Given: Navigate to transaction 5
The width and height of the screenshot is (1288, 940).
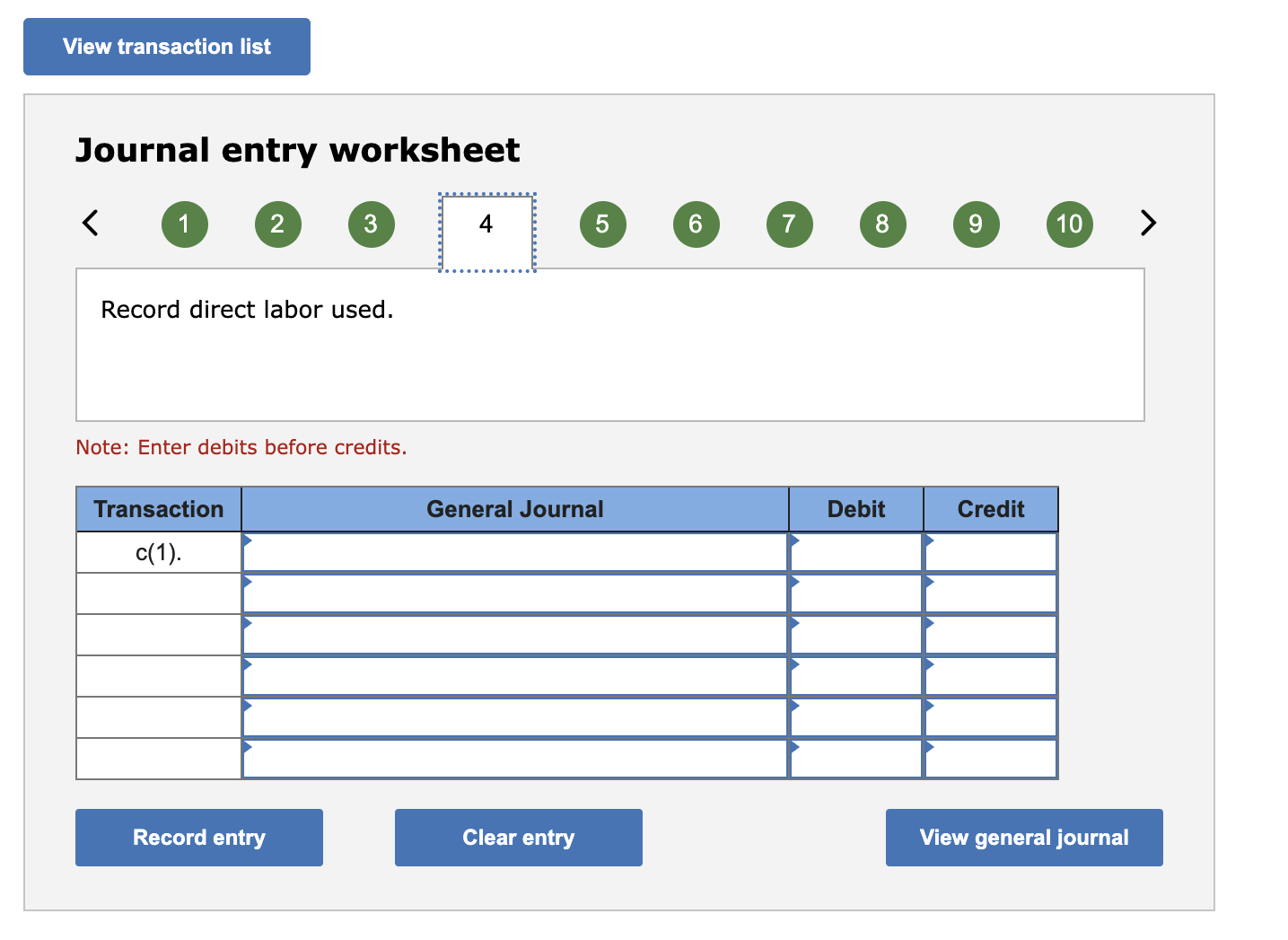Looking at the screenshot, I should pos(602,224).
